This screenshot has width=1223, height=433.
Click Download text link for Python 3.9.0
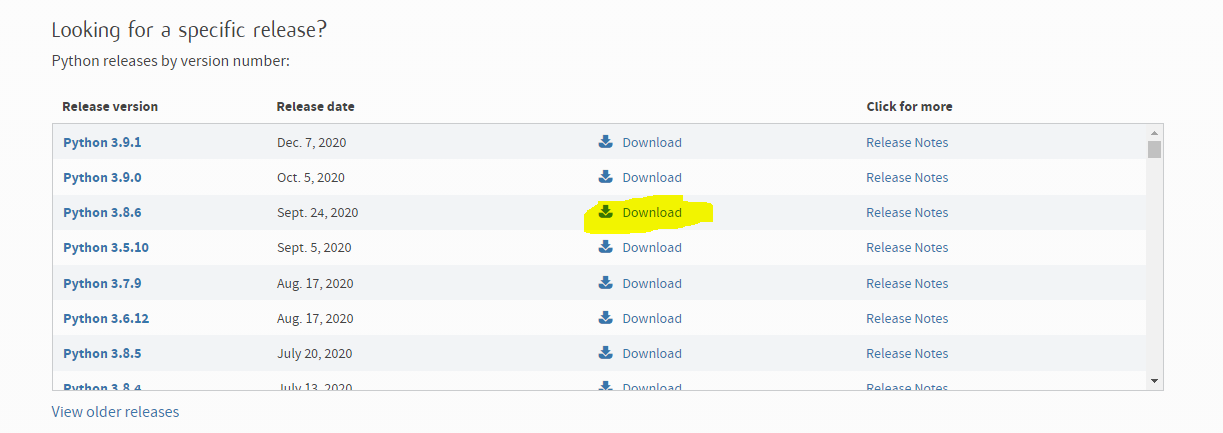(652, 177)
